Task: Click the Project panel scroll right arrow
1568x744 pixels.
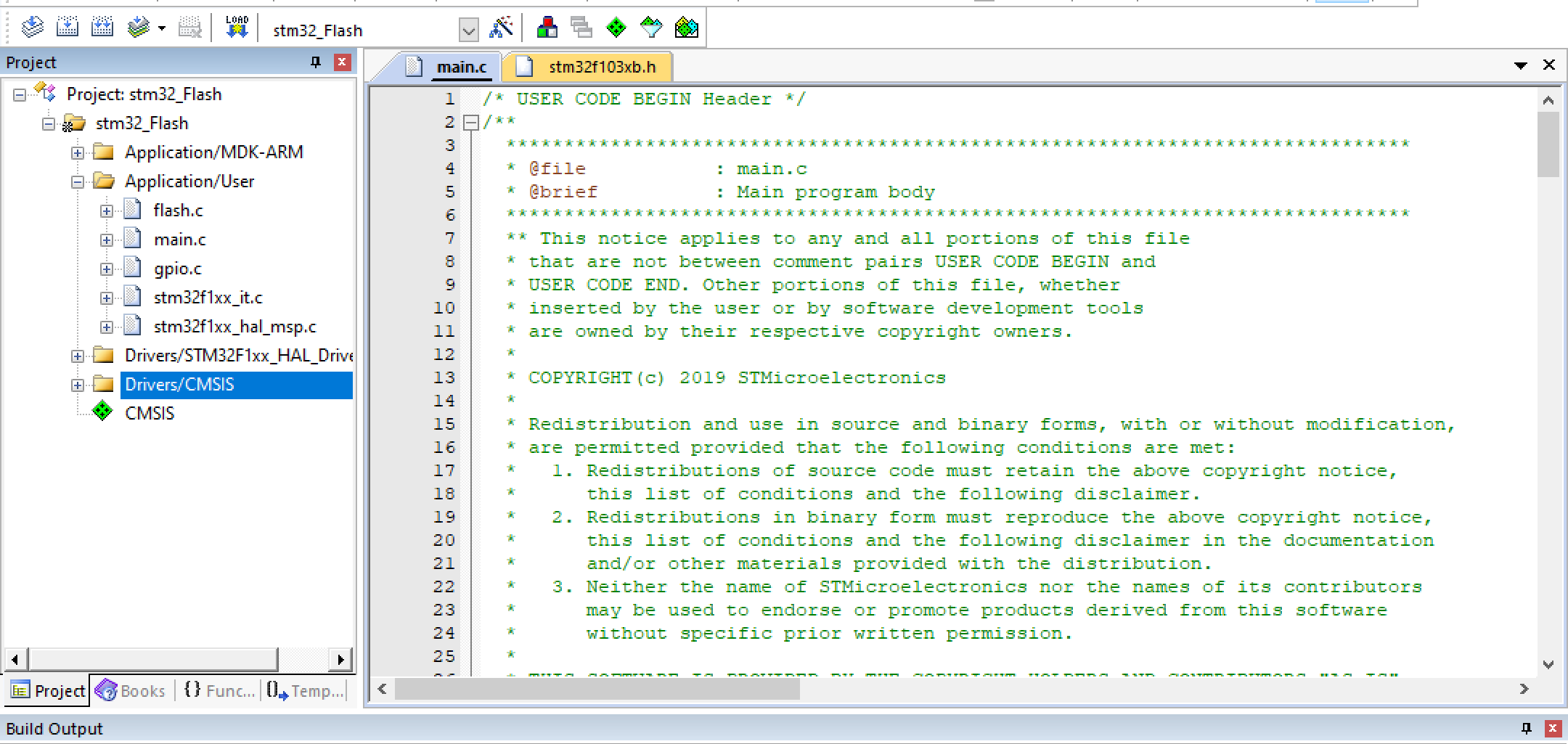Action: point(340,660)
